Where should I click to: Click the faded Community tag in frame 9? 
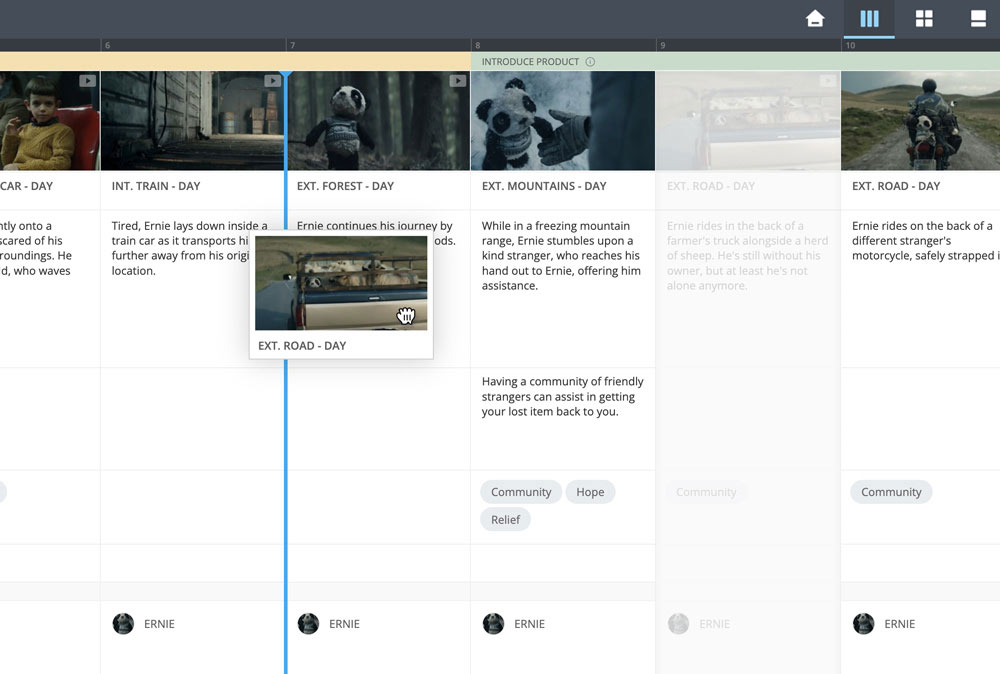706,492
